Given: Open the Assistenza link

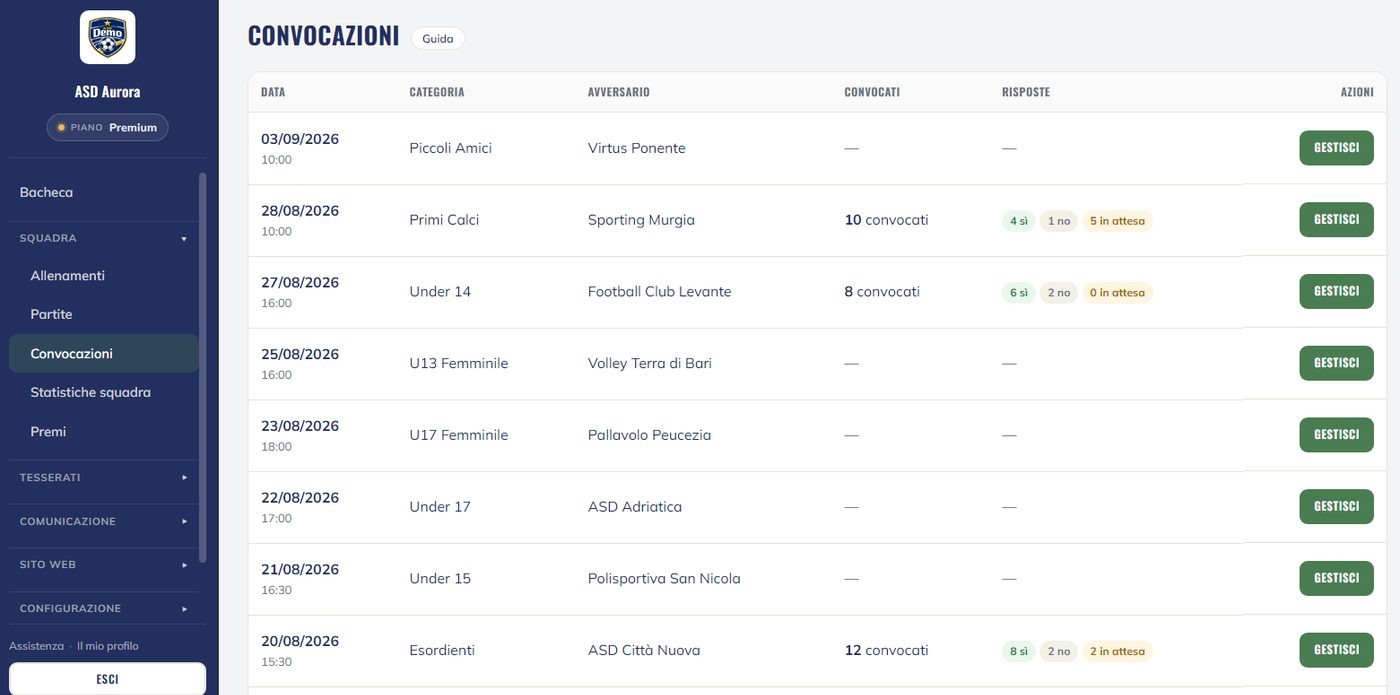Looking at the screenshot, I should (x=36, y=646).
